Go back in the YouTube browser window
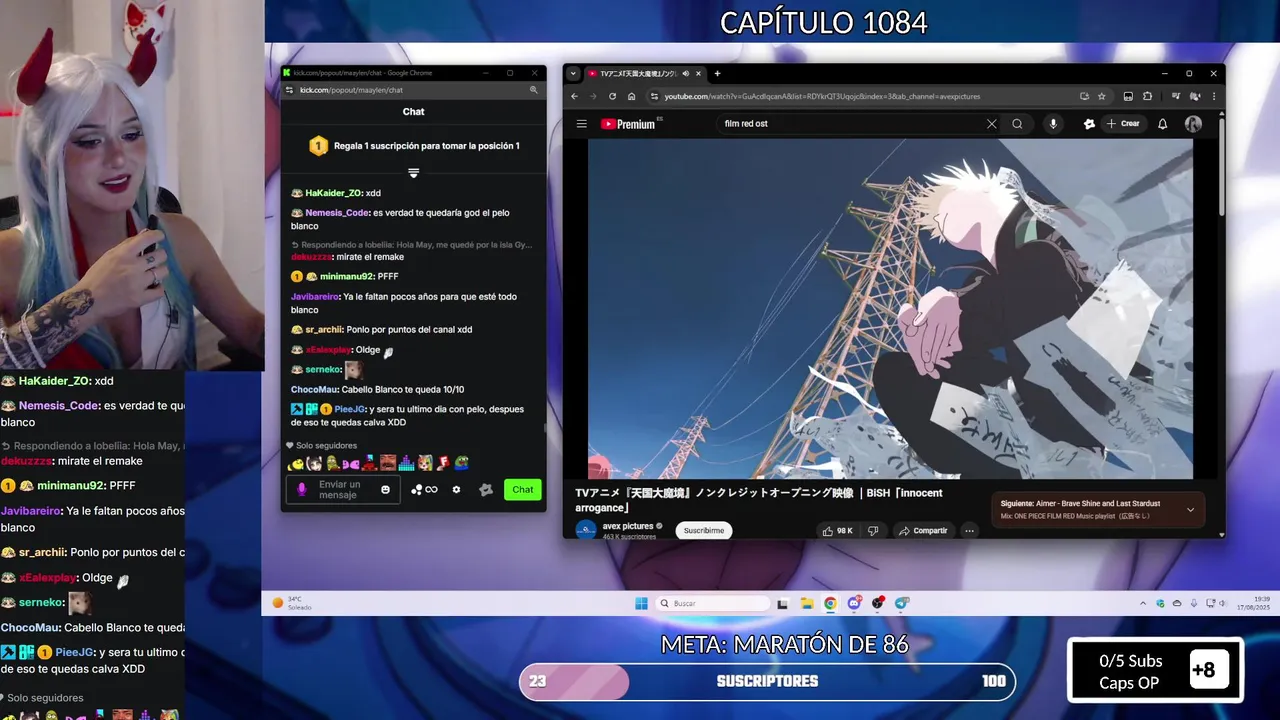 click(574, 96)
